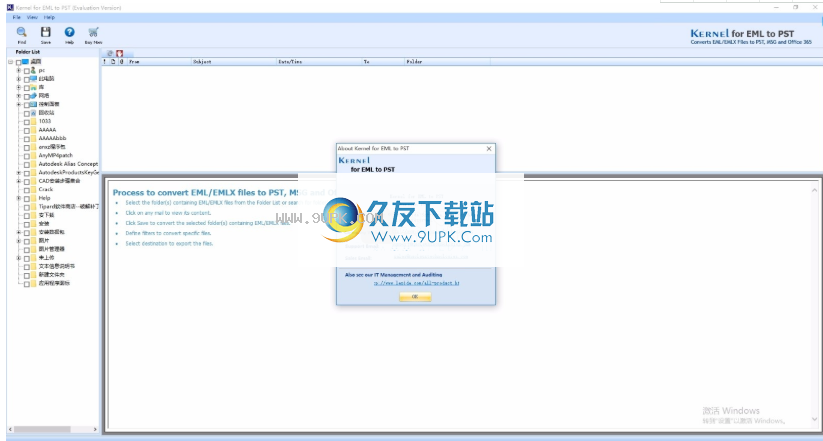Click the document type column header icon
The image size is (823, 441).
pyautogui.click(x=113, y=61)
